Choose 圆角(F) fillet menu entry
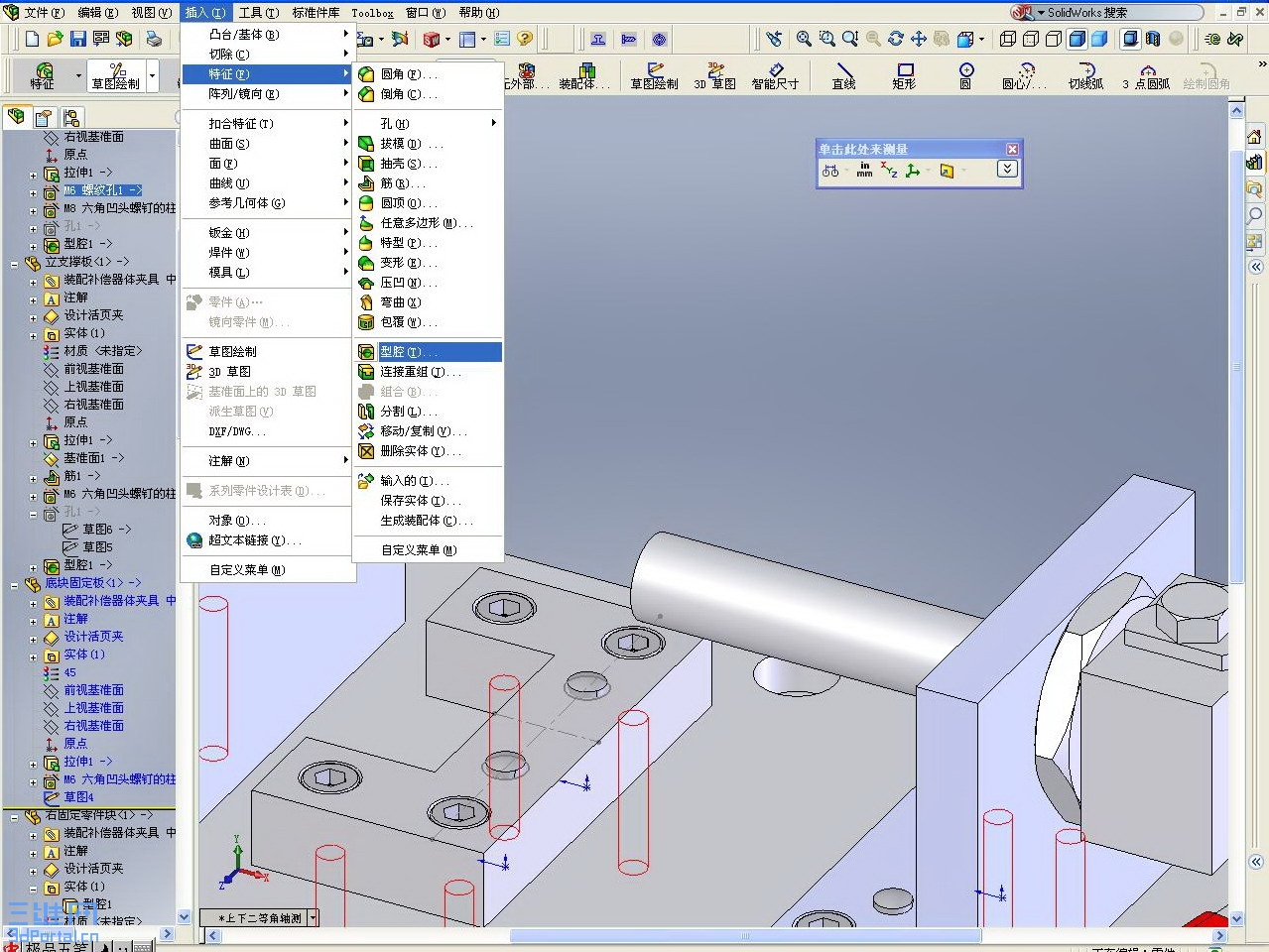 point(428,74)
